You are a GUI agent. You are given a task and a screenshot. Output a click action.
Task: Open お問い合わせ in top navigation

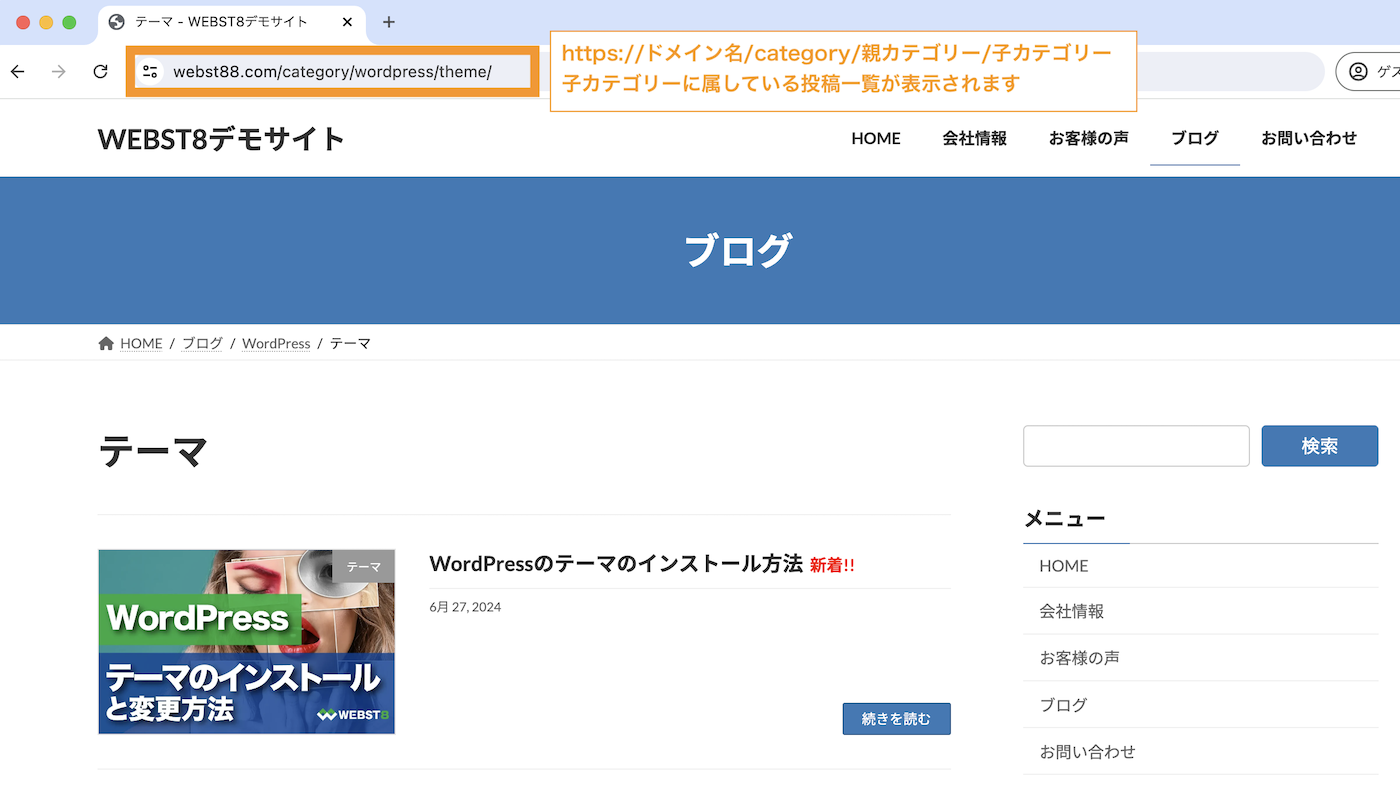[1309, 139]
